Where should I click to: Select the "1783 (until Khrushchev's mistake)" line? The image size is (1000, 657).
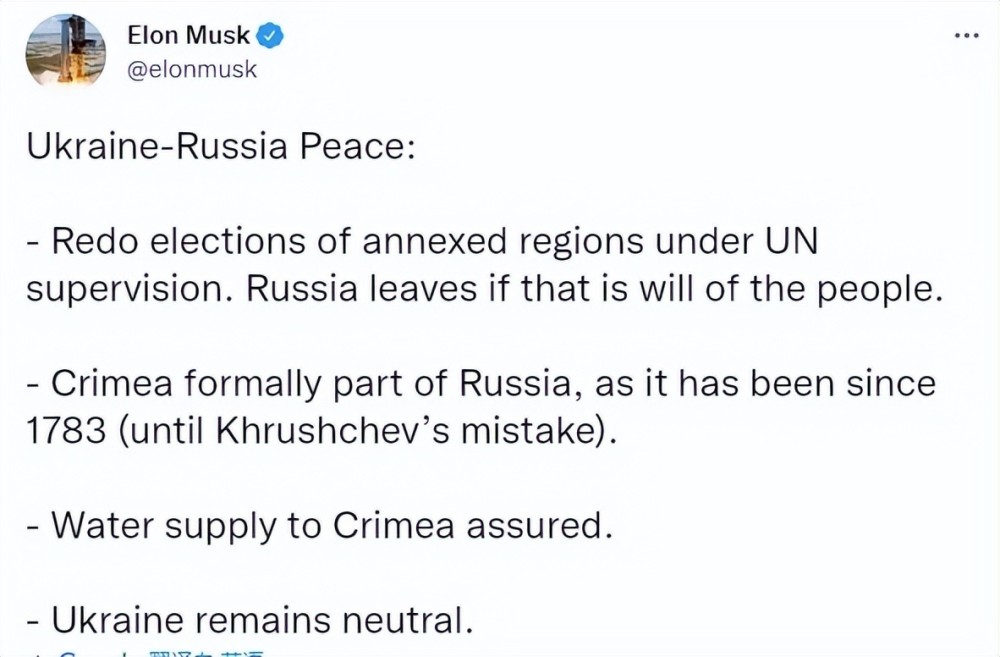point(322,431)
